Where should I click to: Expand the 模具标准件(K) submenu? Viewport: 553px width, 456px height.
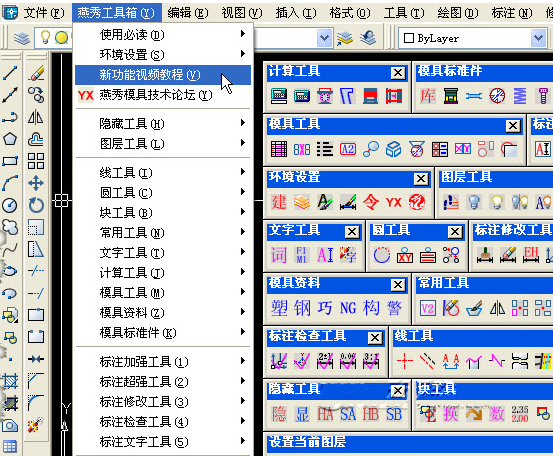(163, 333)
